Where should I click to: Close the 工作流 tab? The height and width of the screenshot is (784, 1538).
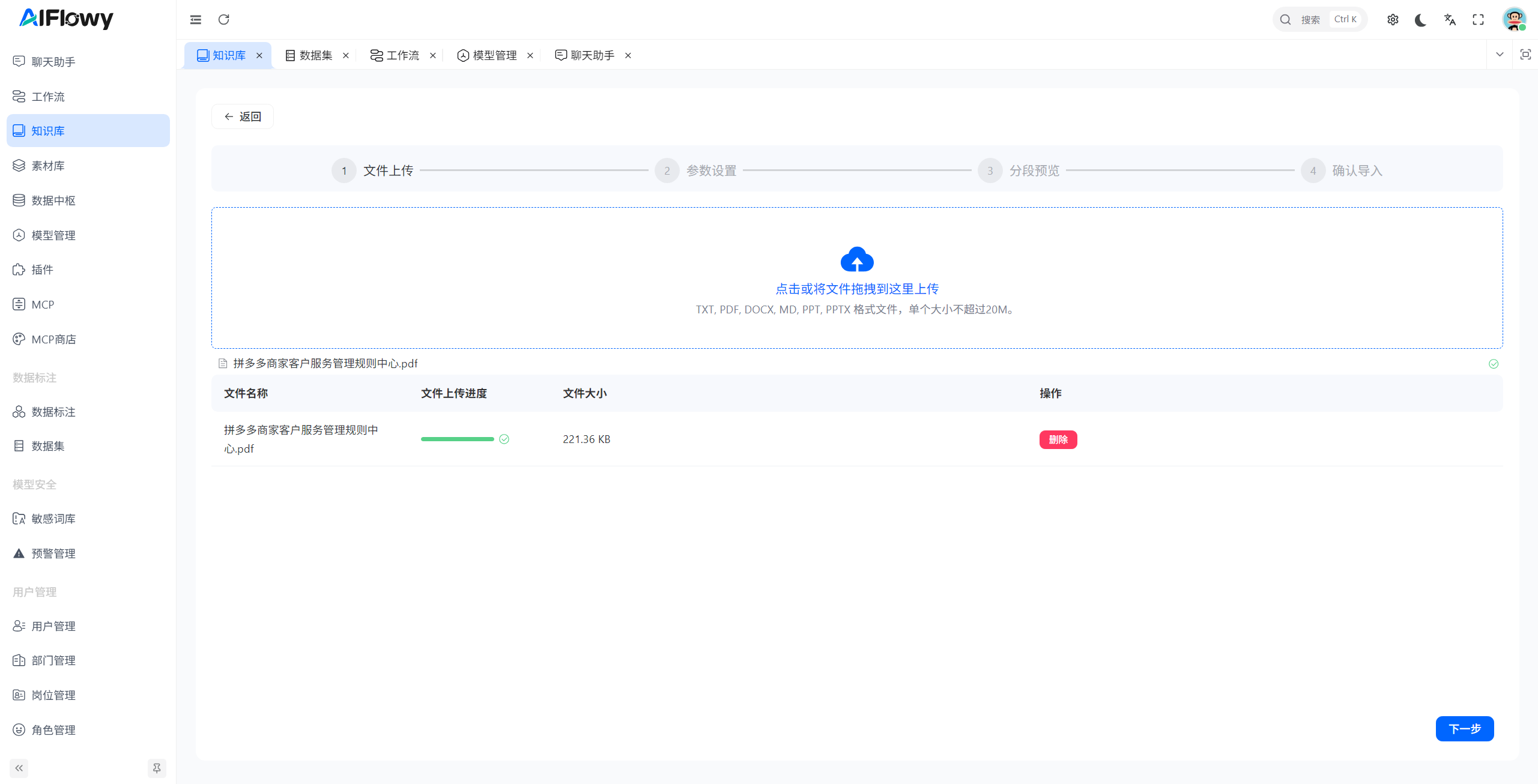(433, 55)
